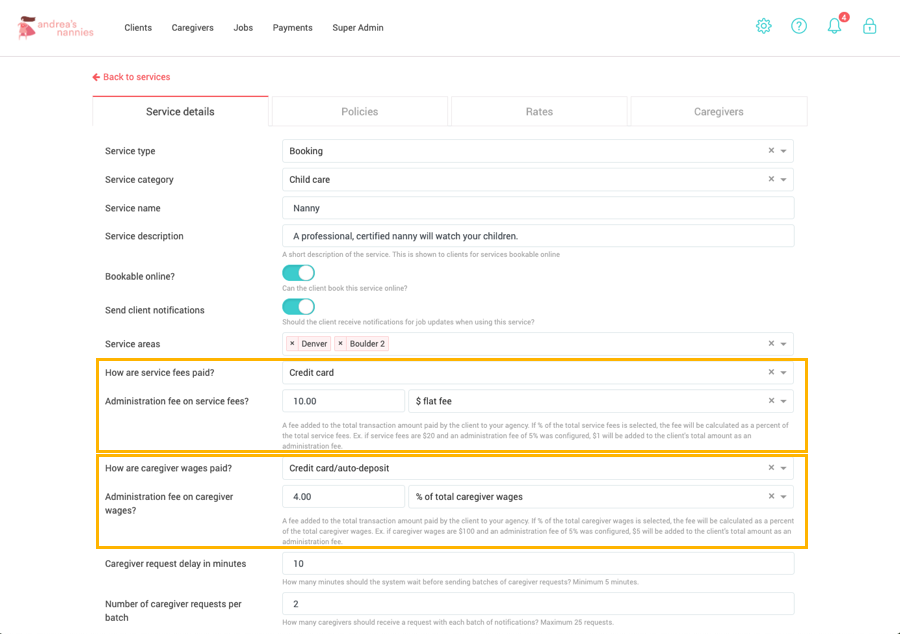Click the lock icon in header
Viewport: 900px width, 634px height.
870,26
